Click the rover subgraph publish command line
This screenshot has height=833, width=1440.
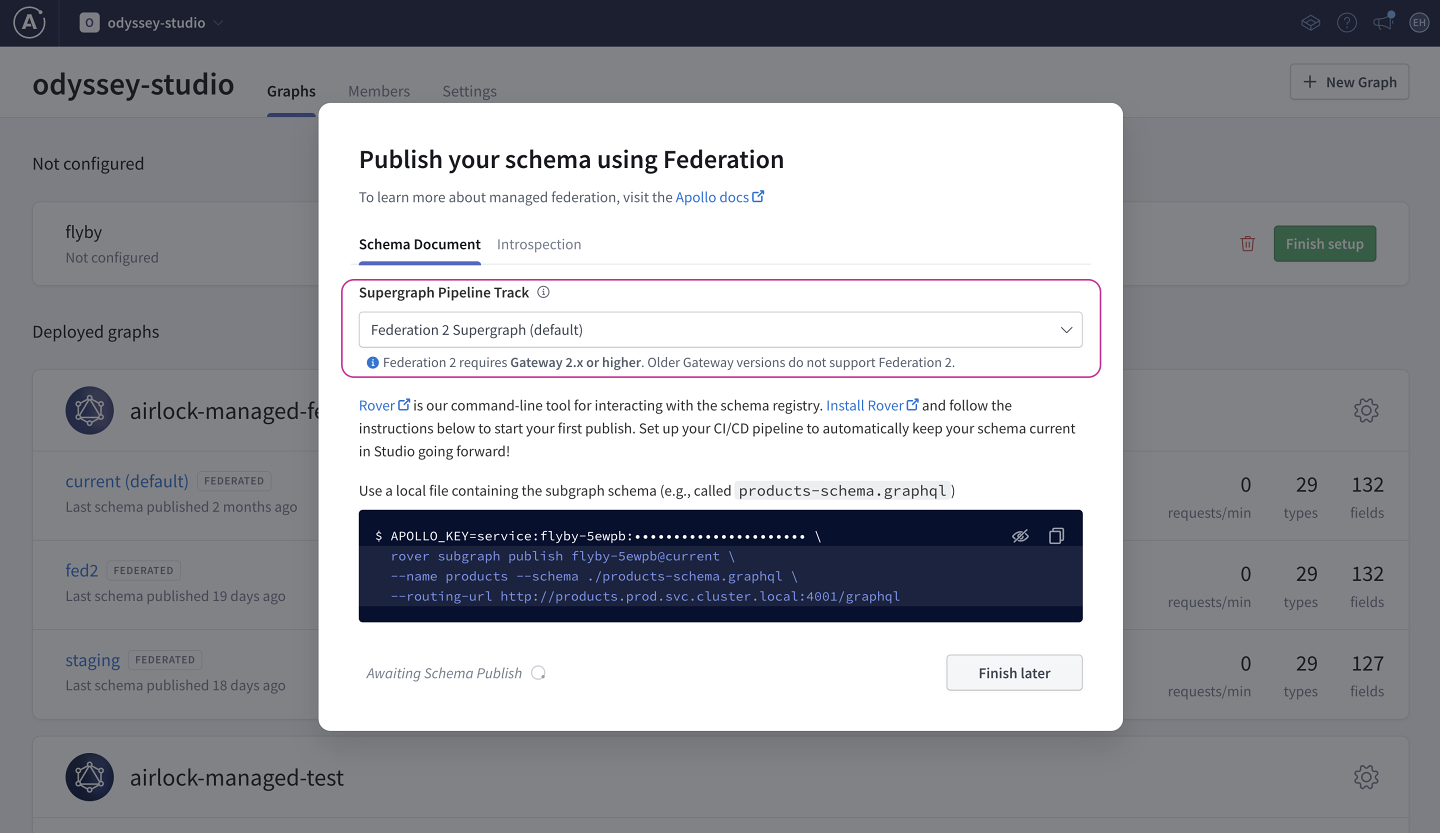click(562, 556)
